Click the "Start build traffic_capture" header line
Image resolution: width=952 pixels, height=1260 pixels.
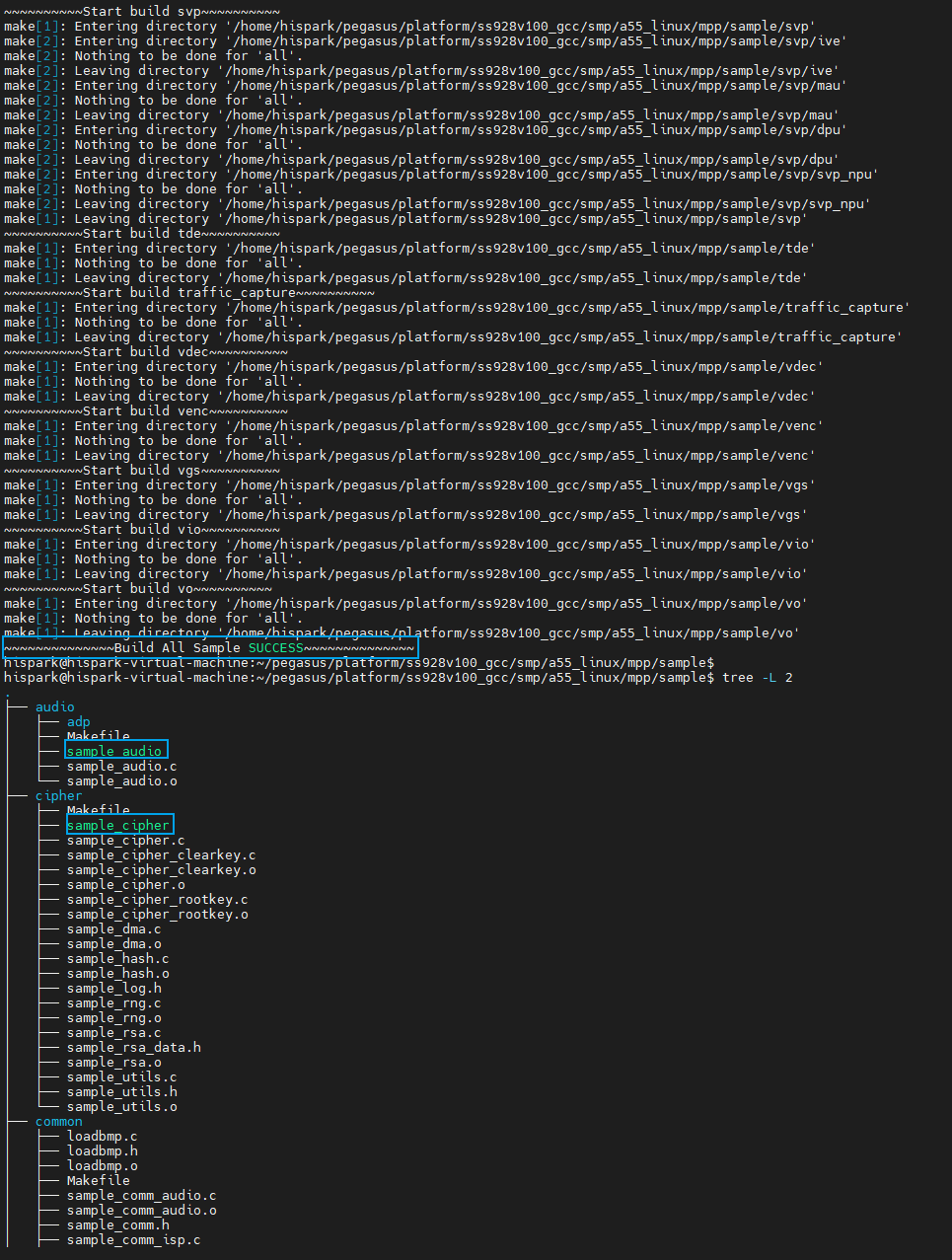pos(189,292)
